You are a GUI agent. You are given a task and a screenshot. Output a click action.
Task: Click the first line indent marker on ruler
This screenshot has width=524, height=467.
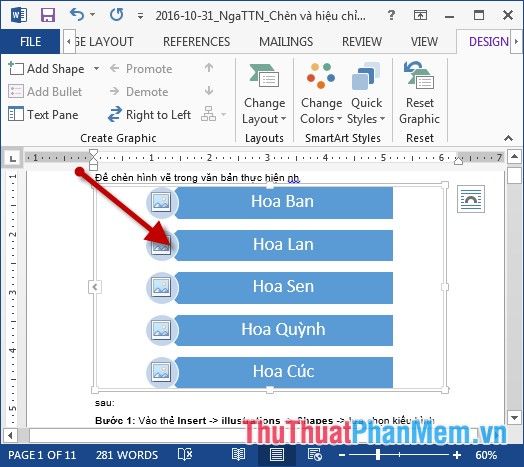pos(93,153)
